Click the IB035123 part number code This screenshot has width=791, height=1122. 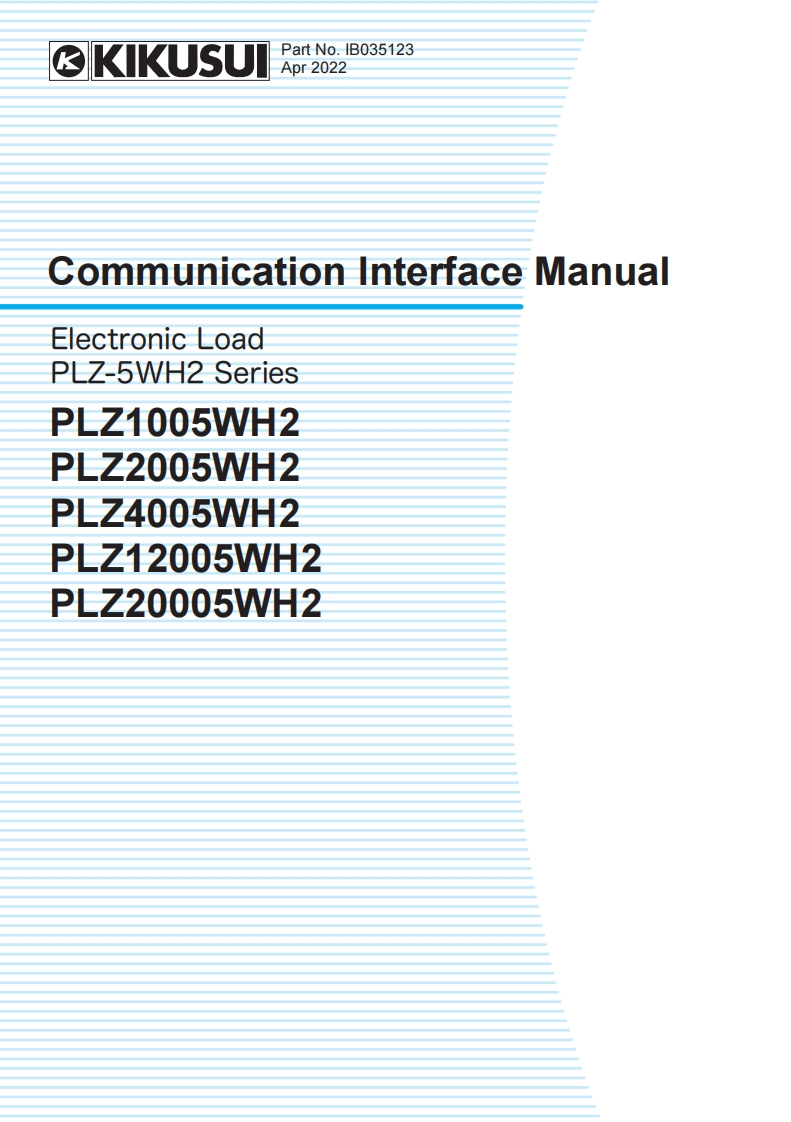click(379, 50)
